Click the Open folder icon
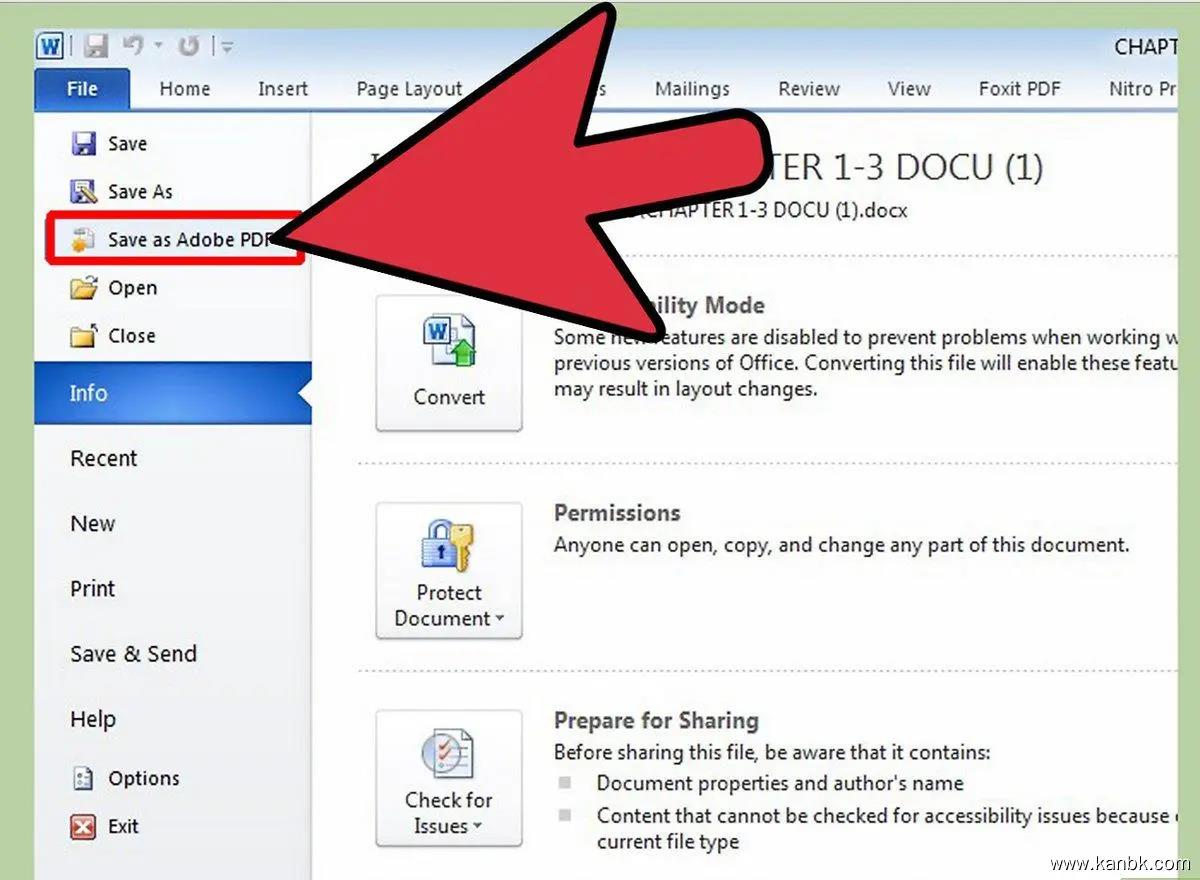The height and width of the screenshot is (880, 1200). 84,288
